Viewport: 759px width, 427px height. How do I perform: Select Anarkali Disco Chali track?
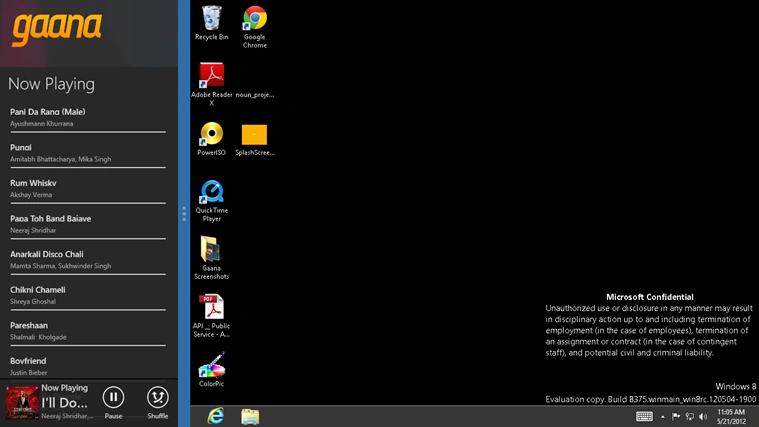[x=88, y=260]
